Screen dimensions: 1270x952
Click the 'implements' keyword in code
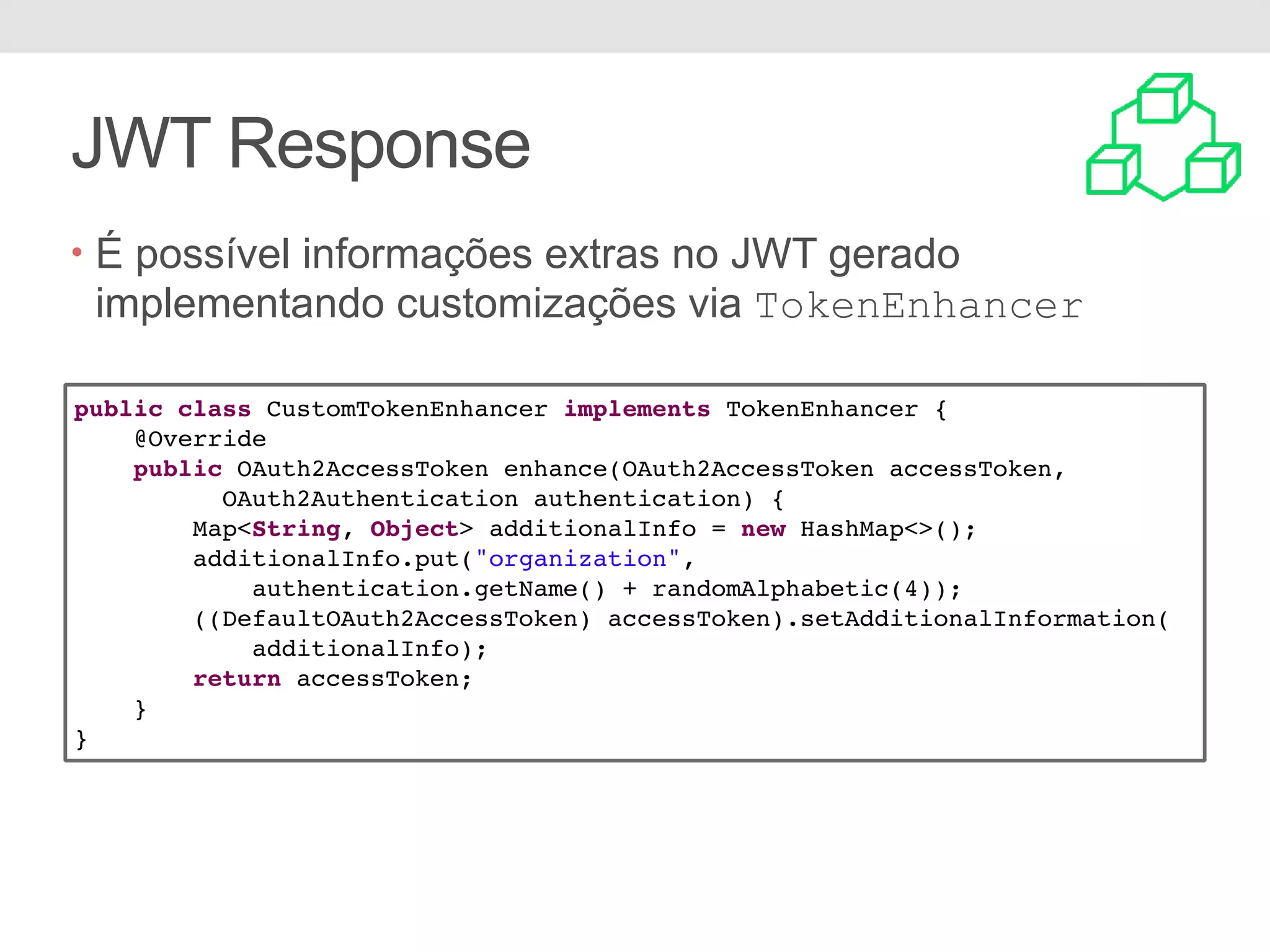pos(637,409)
